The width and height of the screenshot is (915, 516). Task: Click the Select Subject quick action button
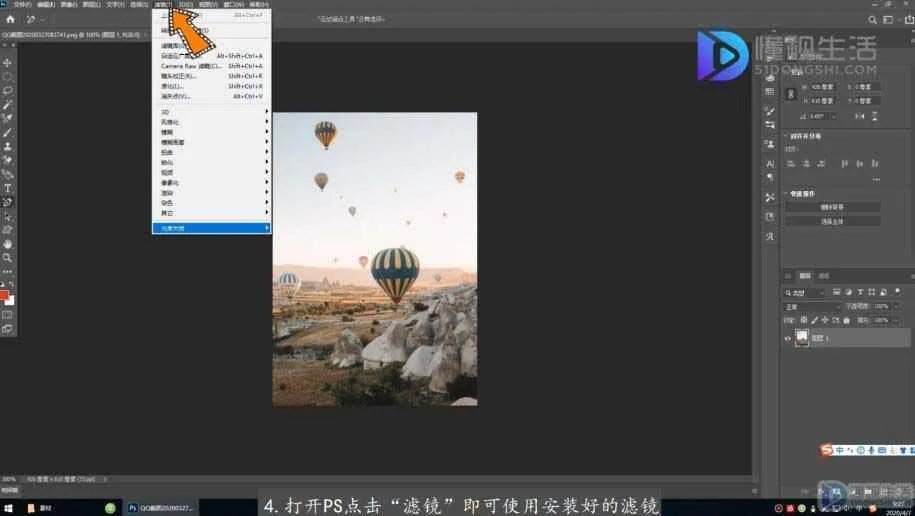tap(832, 221)
